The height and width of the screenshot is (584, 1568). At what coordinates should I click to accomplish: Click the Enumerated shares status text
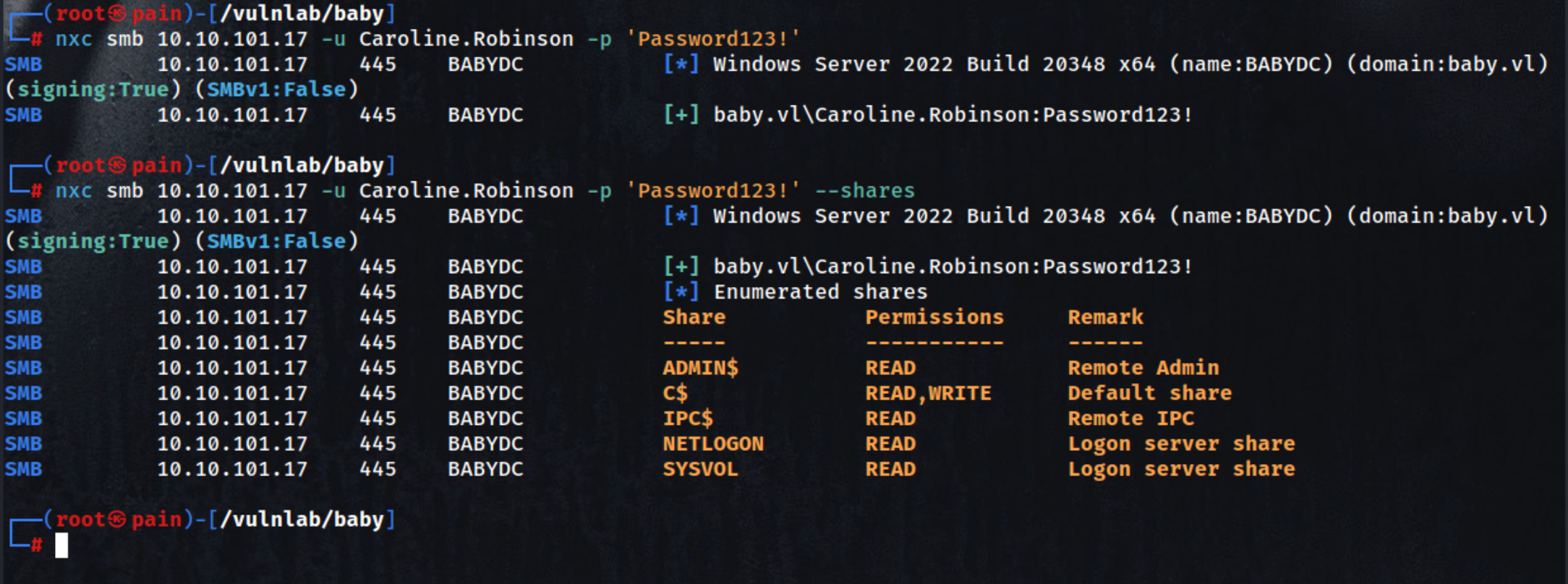[x=820, y=292]
